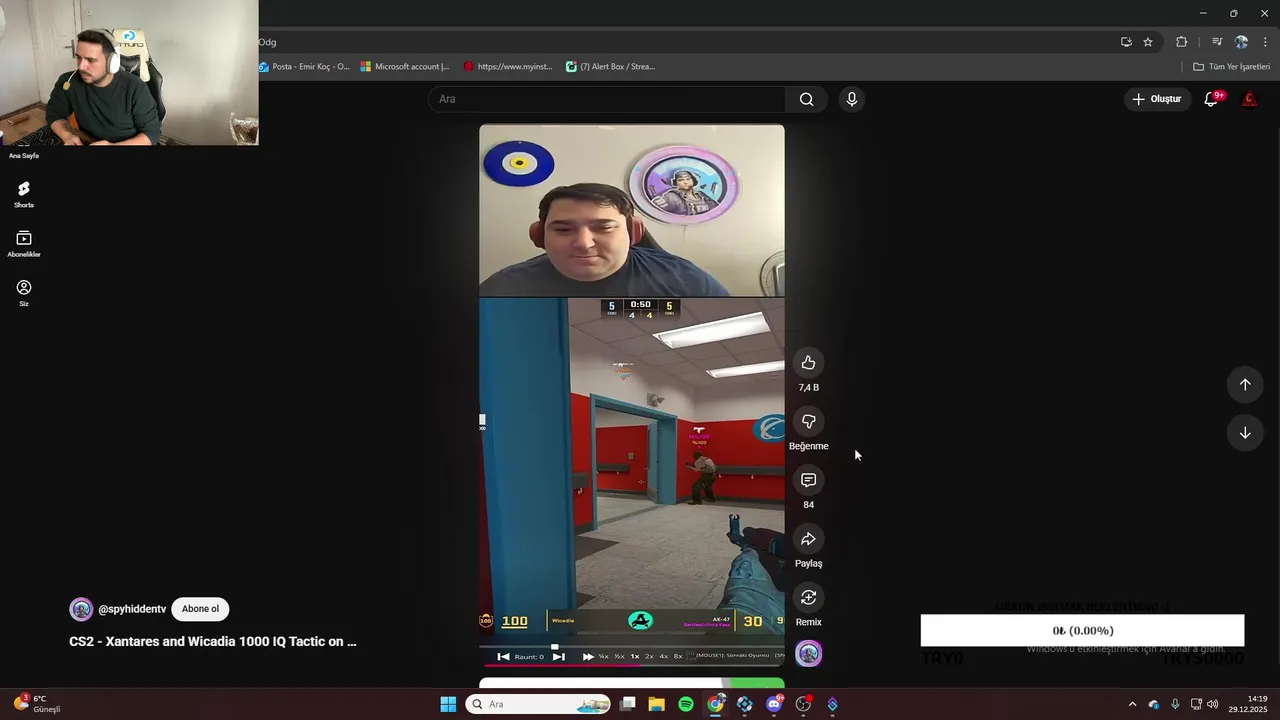Viewport: 1280px width, 720px height.
Task: Open the Windows Start menu
Action: [448, 705]
